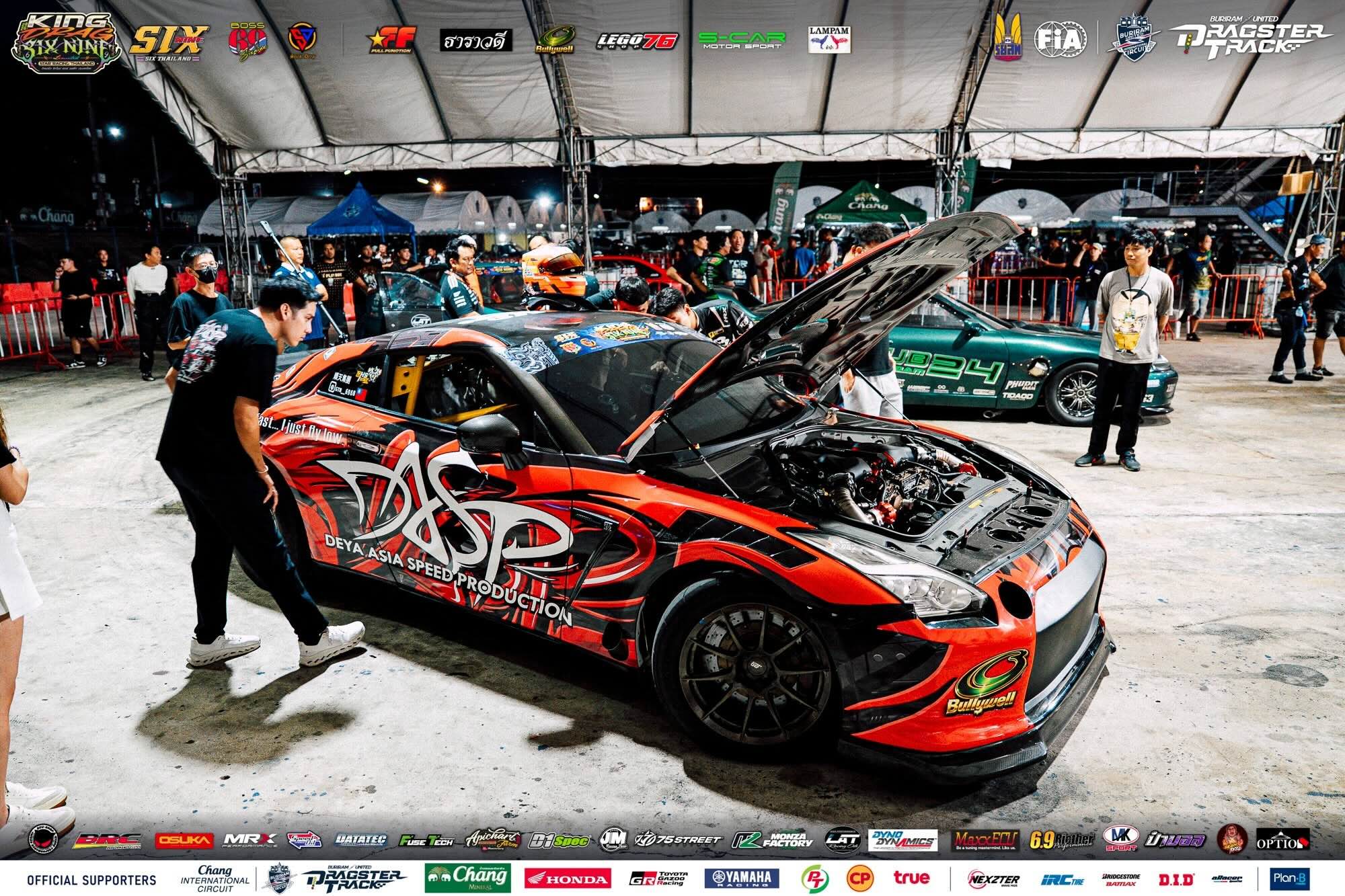Click the DATATEC logo
The width and height of the screenshot is (1345, 896).
pos(361,840)
